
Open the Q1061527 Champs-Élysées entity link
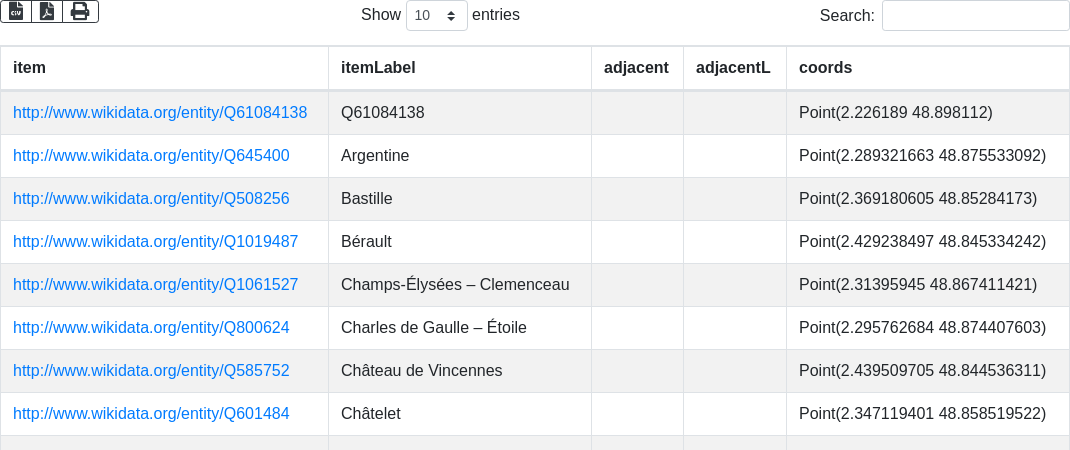coord(155,285)
